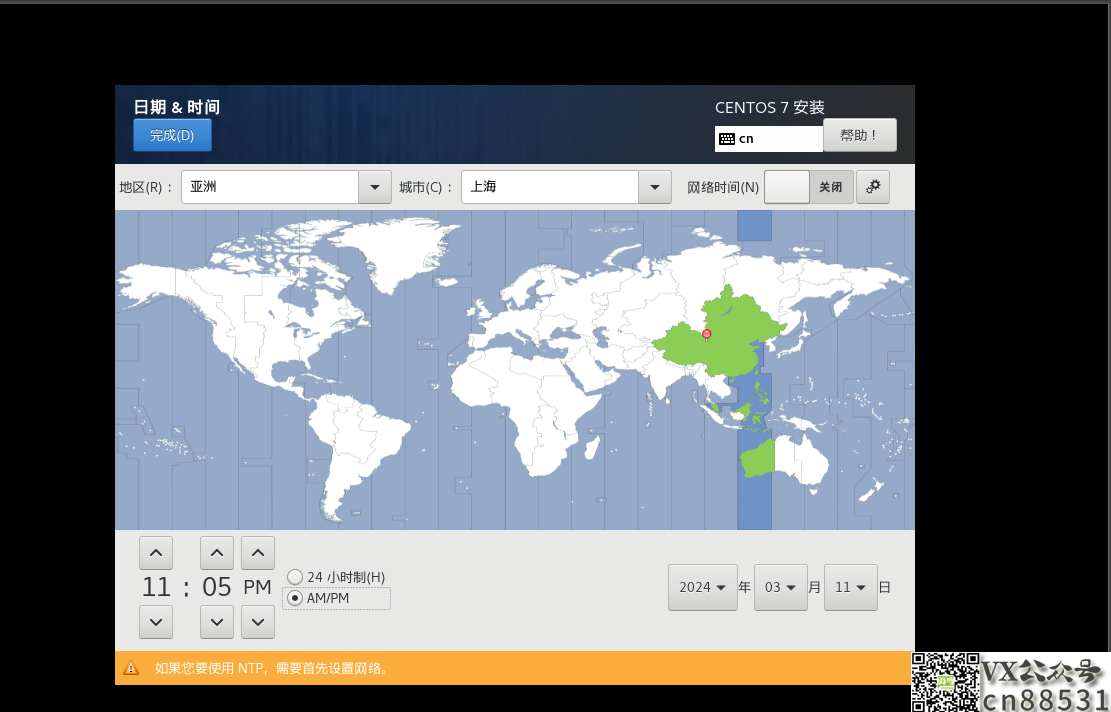Open NTP settings gear icon

[x=872, y=187]
